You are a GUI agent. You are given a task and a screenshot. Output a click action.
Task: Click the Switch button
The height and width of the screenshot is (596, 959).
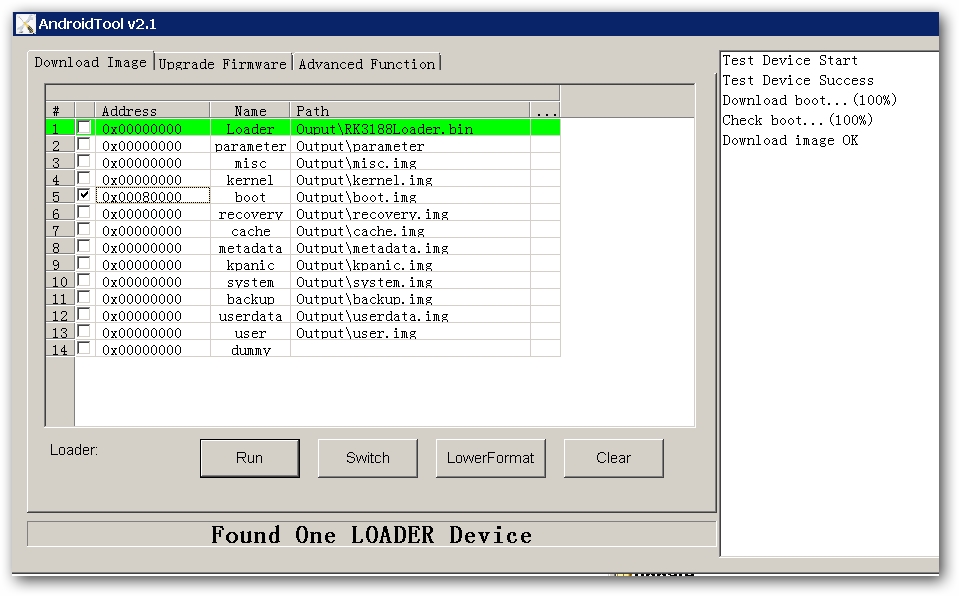click(368, 458)
